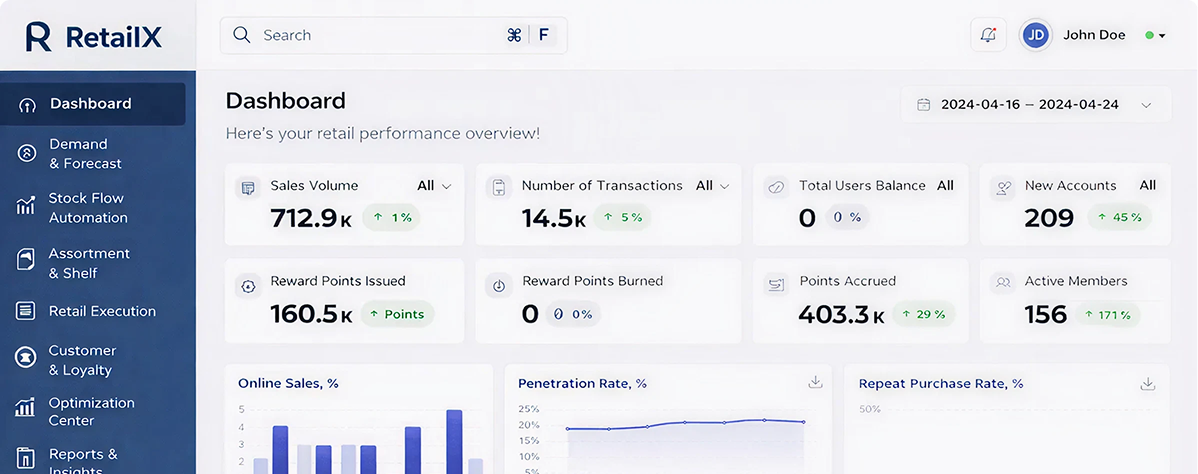The height and width of the screenshot is (474, 1198).
Task: Focus the Search input field
Action: [x=393, y=35]
